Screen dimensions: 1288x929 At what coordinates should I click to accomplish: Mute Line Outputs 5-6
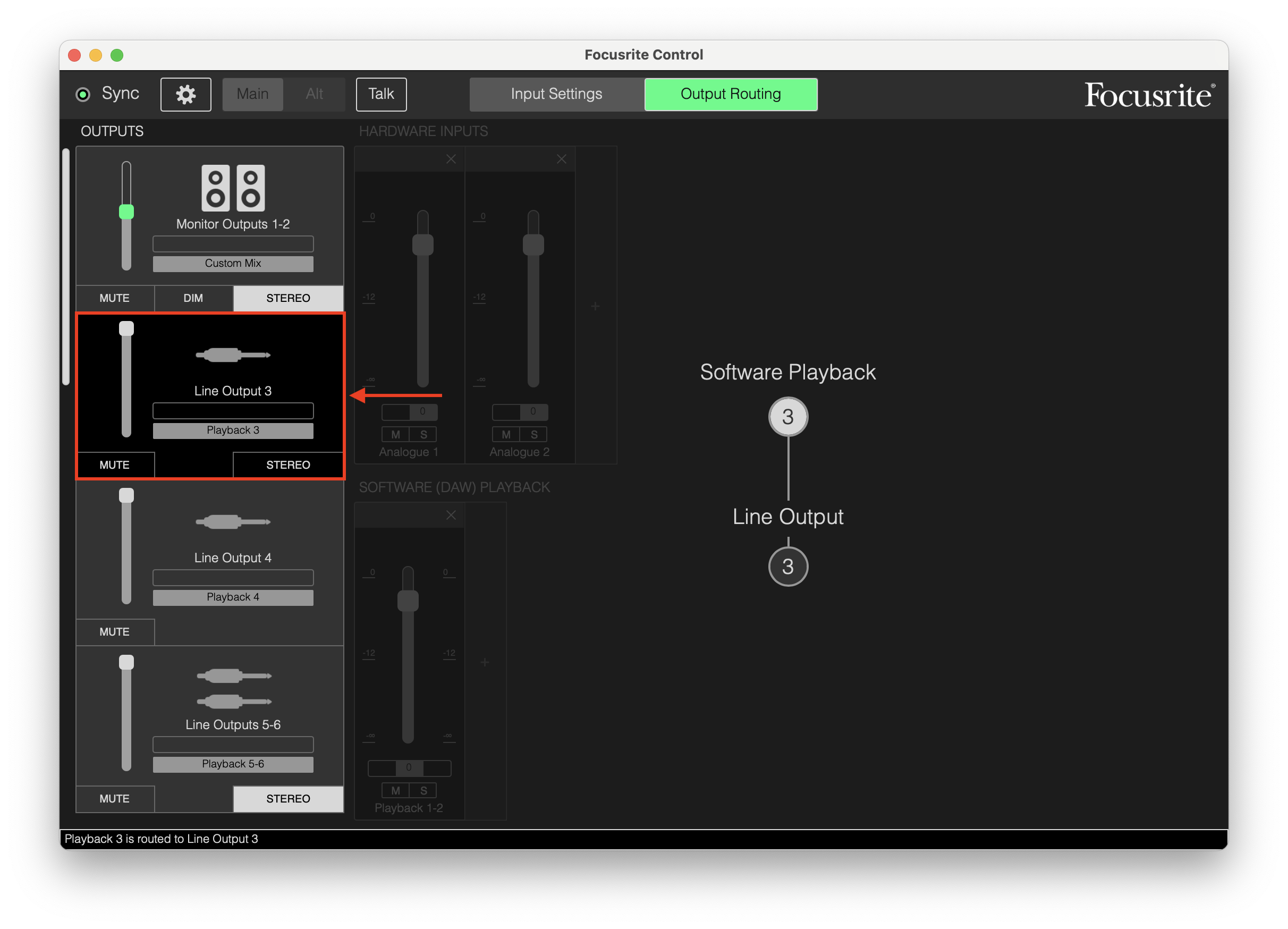coord(115,799)
